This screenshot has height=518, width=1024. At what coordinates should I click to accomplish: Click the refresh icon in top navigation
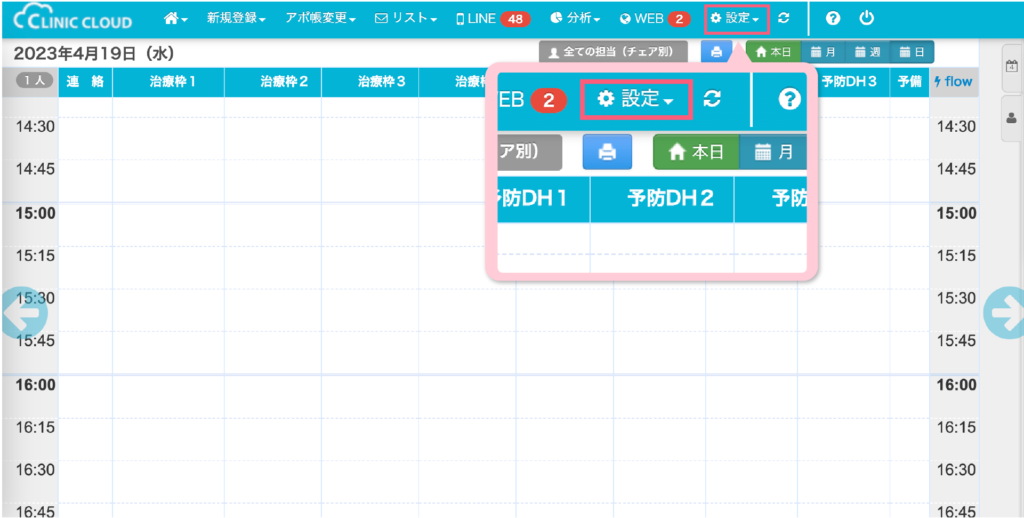(x=783, y=19)
